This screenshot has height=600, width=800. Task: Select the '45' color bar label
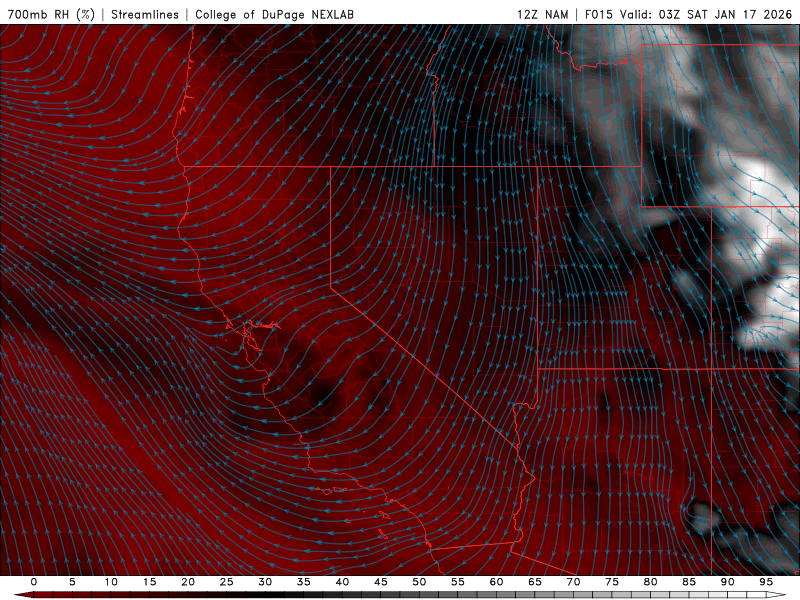coord(381,582)
